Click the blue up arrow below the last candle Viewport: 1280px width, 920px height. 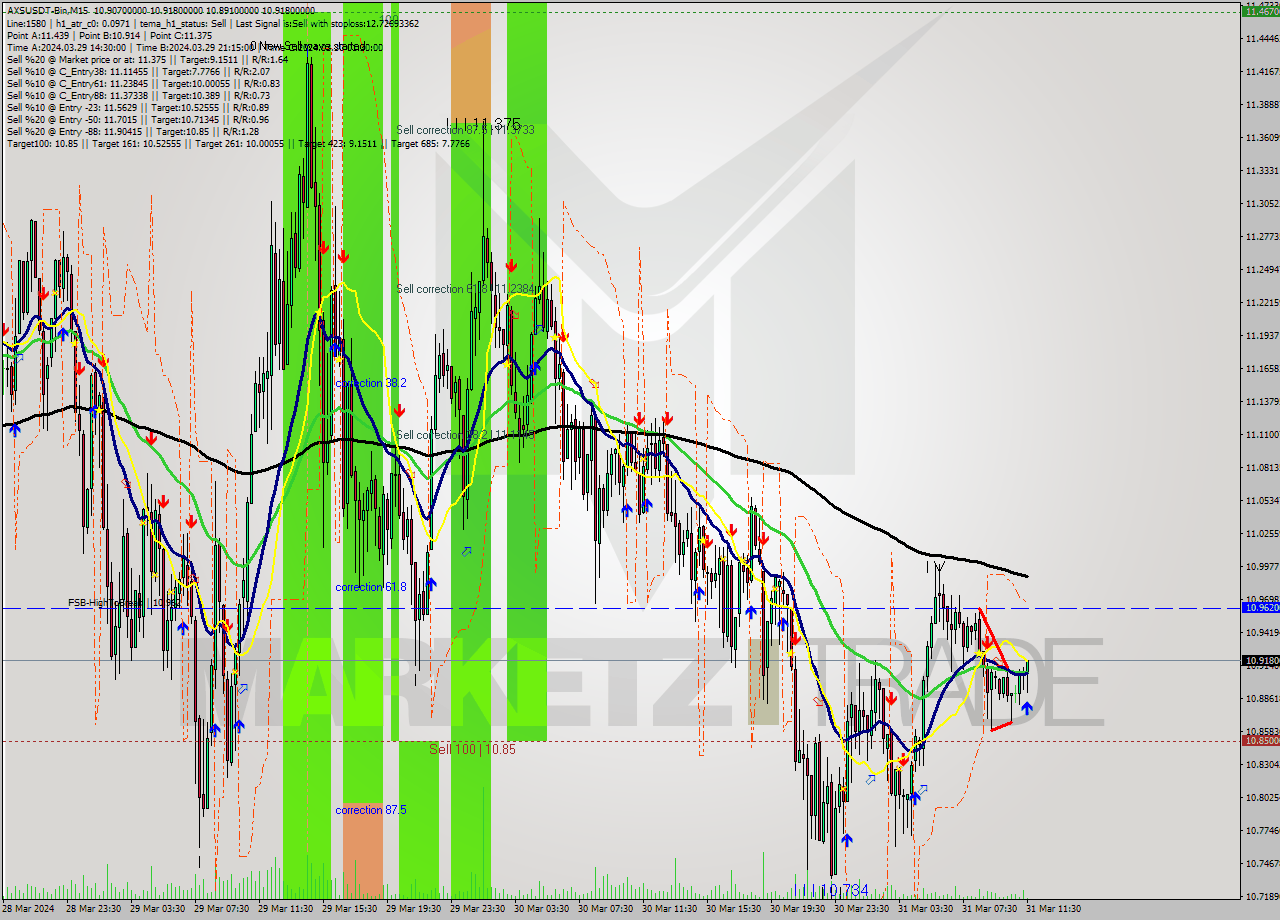tap(1026, 708)
